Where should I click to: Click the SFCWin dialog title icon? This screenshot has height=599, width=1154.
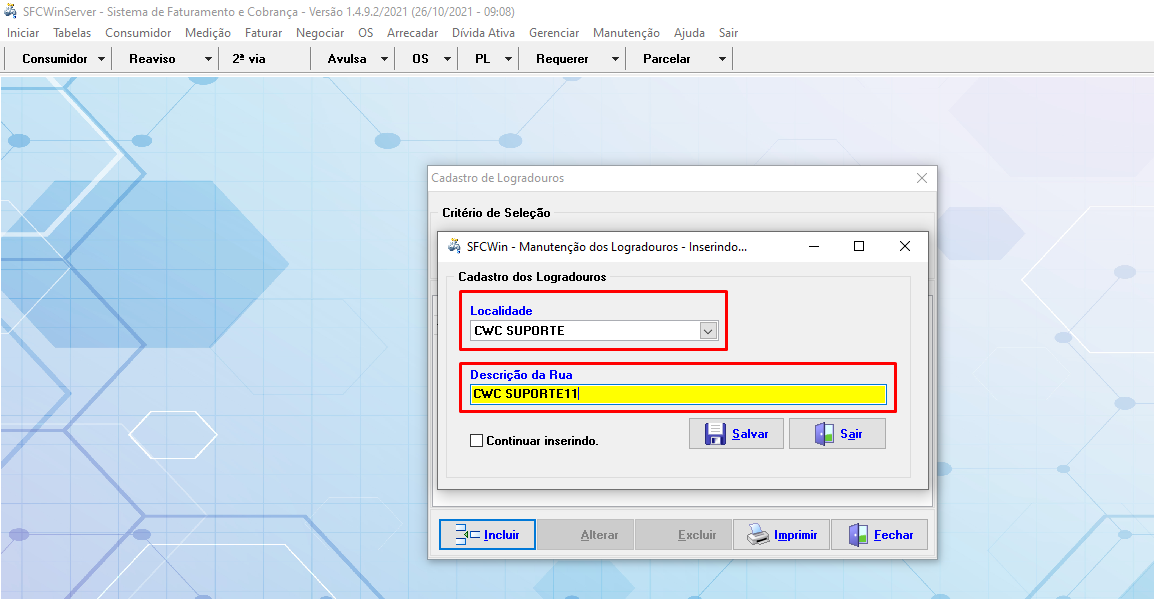tap(453, 246)
